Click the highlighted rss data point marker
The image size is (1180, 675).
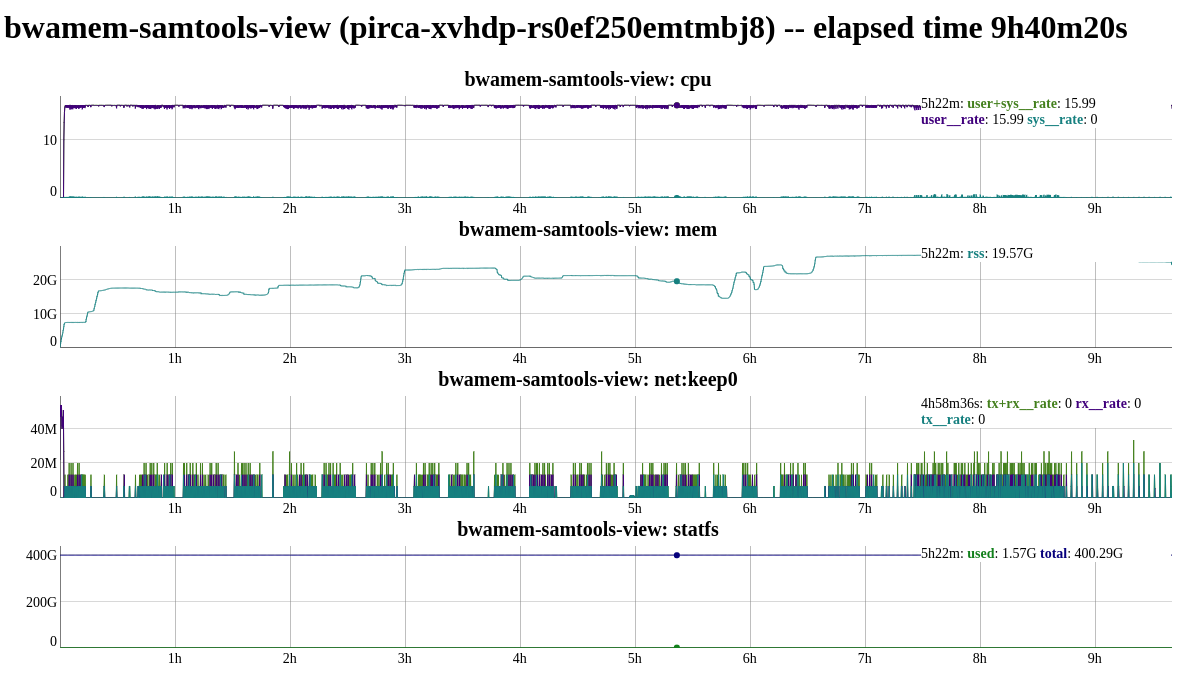coord(677,281)
